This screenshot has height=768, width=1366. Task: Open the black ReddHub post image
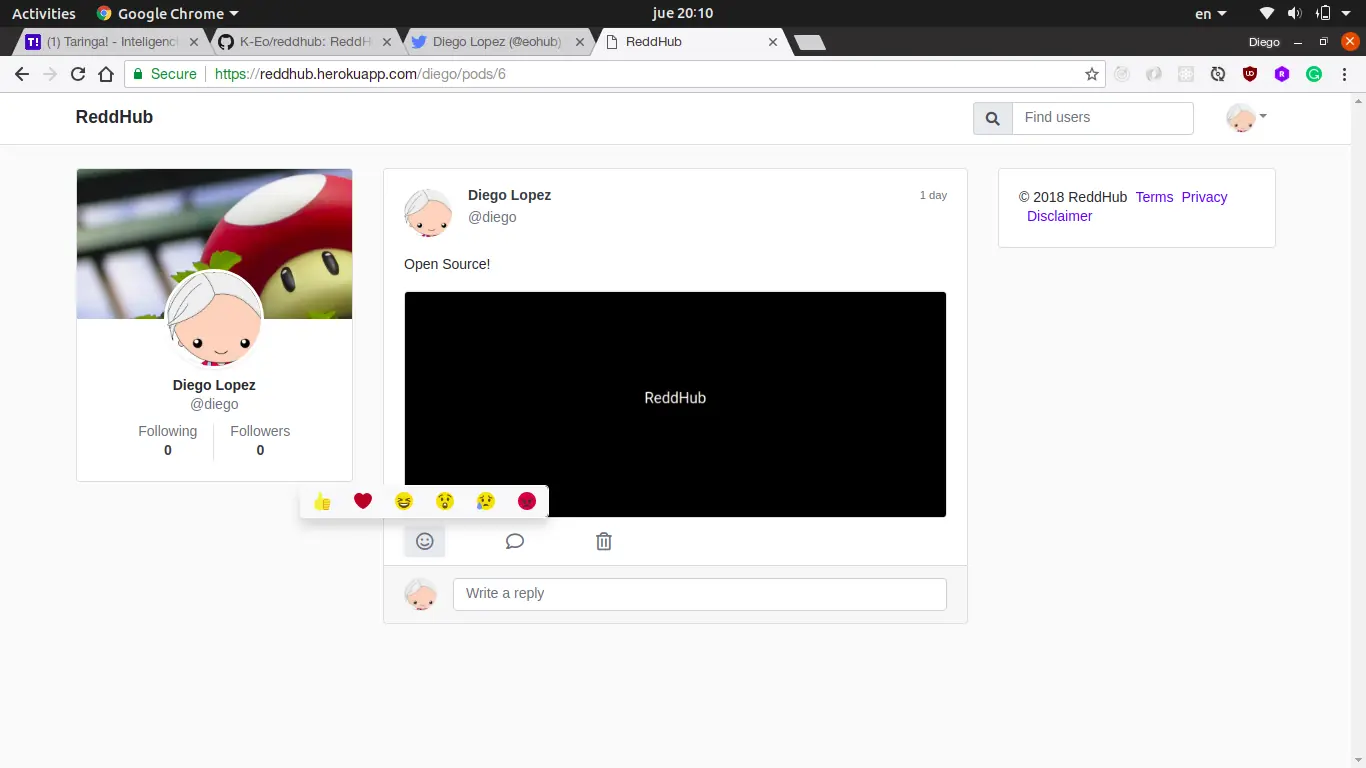coord(675,404)
